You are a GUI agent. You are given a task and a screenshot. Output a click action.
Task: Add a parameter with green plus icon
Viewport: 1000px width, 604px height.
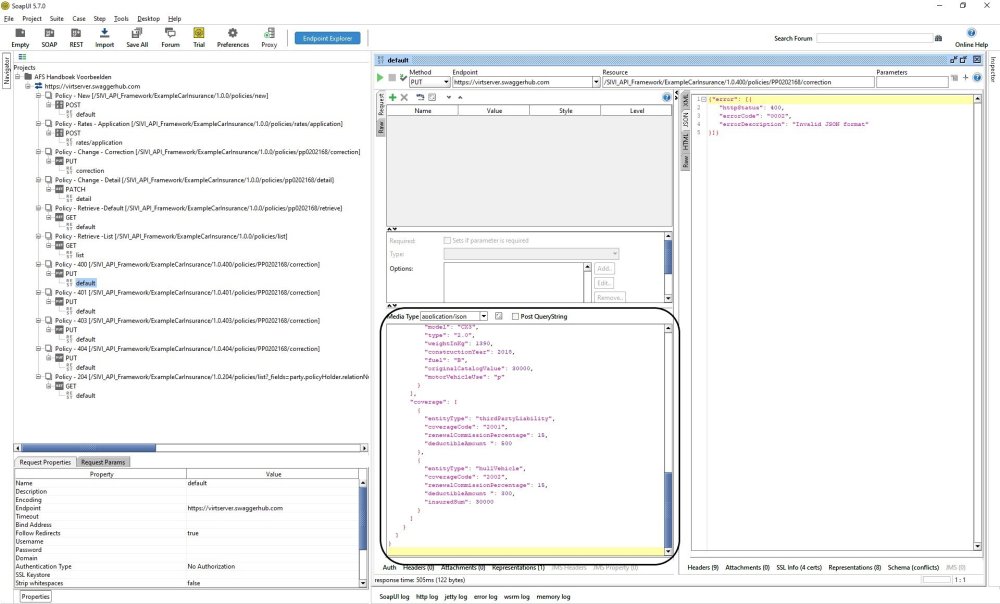click(x=392, y=97)
